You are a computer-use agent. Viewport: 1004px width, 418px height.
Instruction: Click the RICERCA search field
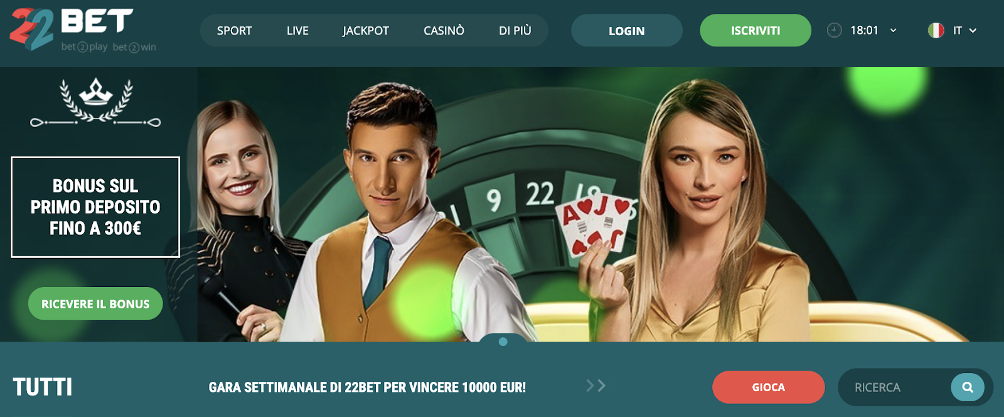pos(895,387)
